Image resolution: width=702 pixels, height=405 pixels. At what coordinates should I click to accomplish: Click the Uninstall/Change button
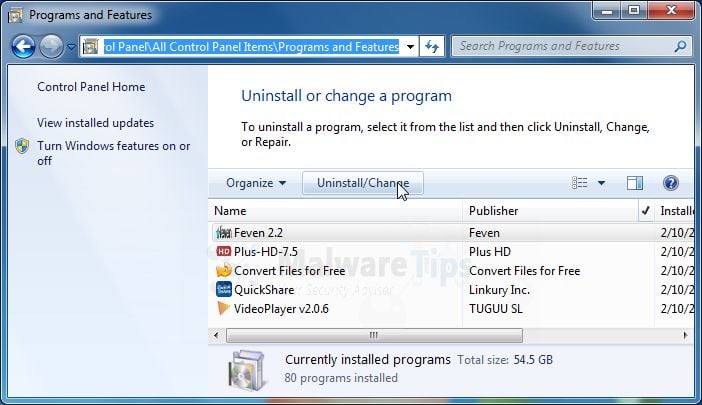[363, 183]
